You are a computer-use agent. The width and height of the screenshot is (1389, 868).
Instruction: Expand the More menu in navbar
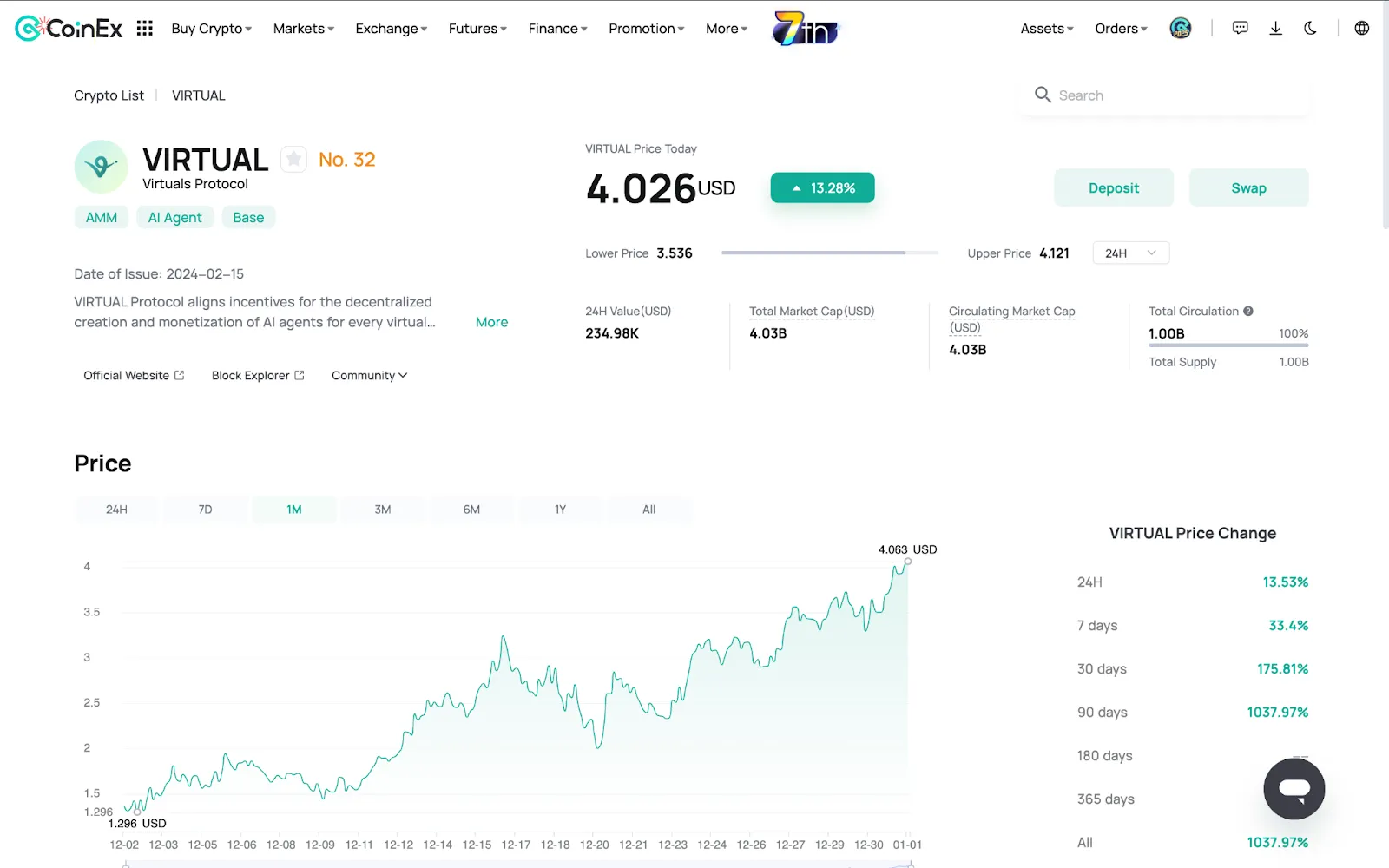727,29
